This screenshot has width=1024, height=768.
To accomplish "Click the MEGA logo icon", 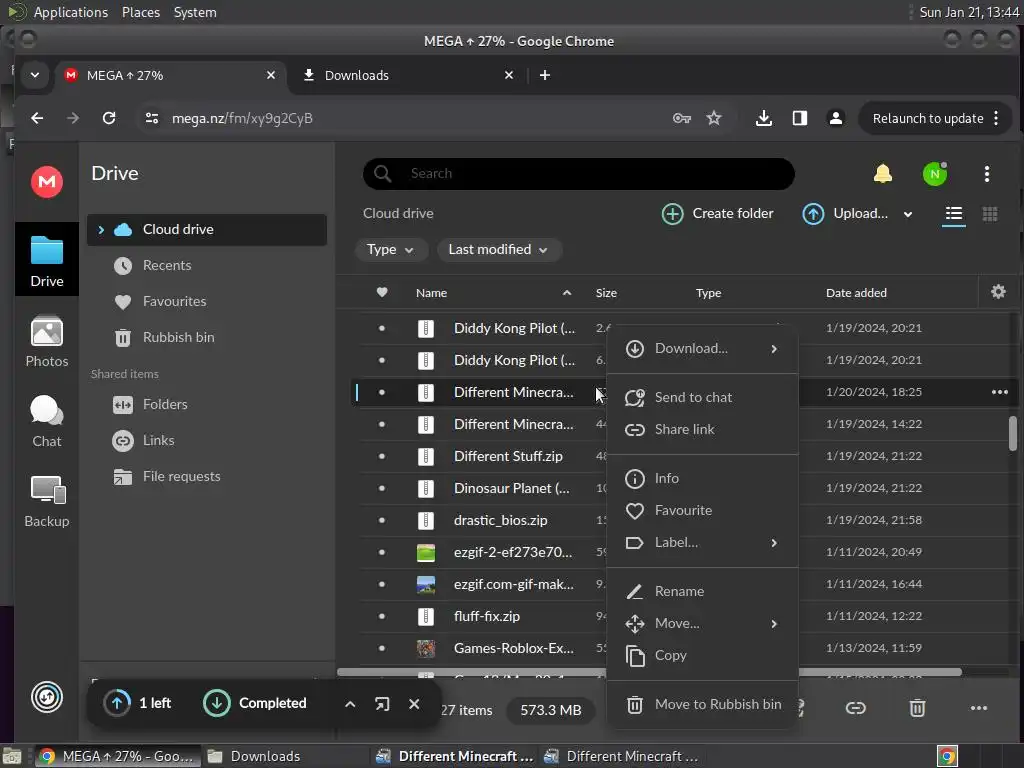I will click(46, 182).
